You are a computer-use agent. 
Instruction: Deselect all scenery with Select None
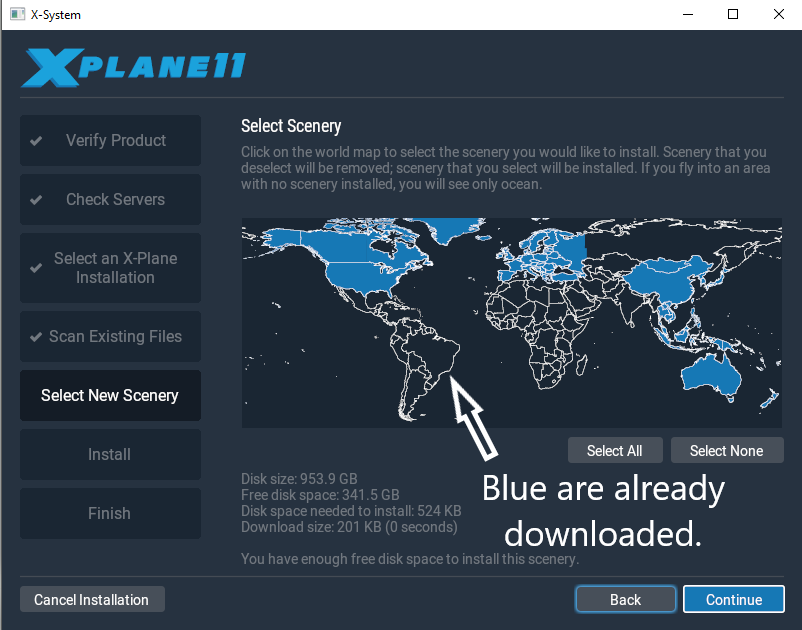tap(727, 450)
